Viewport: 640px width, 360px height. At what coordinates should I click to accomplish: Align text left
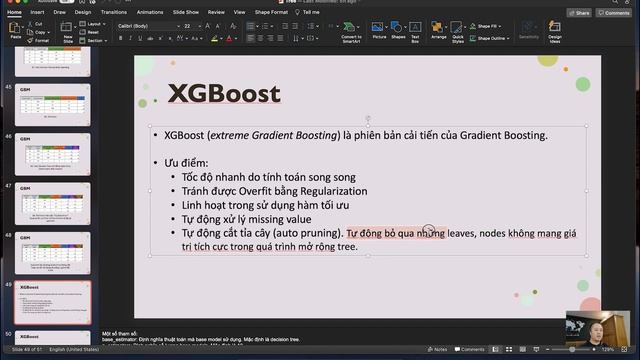point(250,38)
